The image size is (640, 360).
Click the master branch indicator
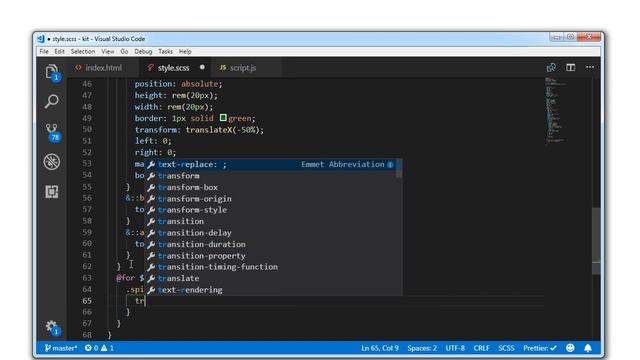(60, 348)
